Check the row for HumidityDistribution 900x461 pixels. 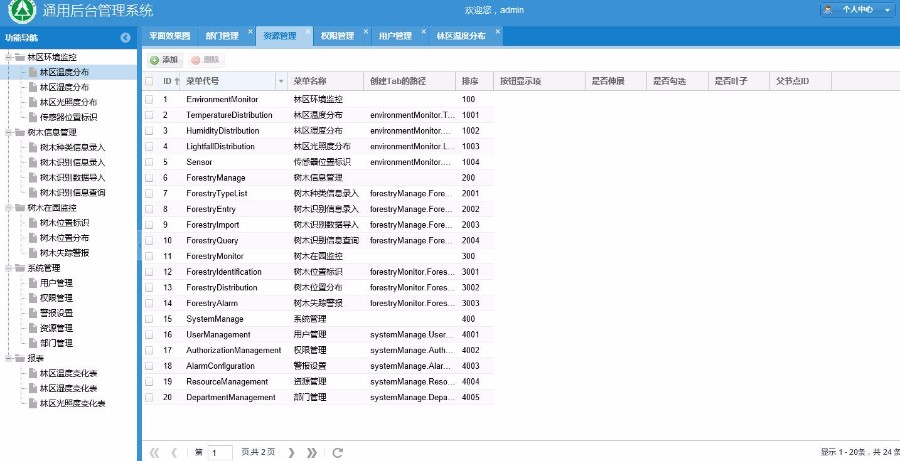pos(149,131)
